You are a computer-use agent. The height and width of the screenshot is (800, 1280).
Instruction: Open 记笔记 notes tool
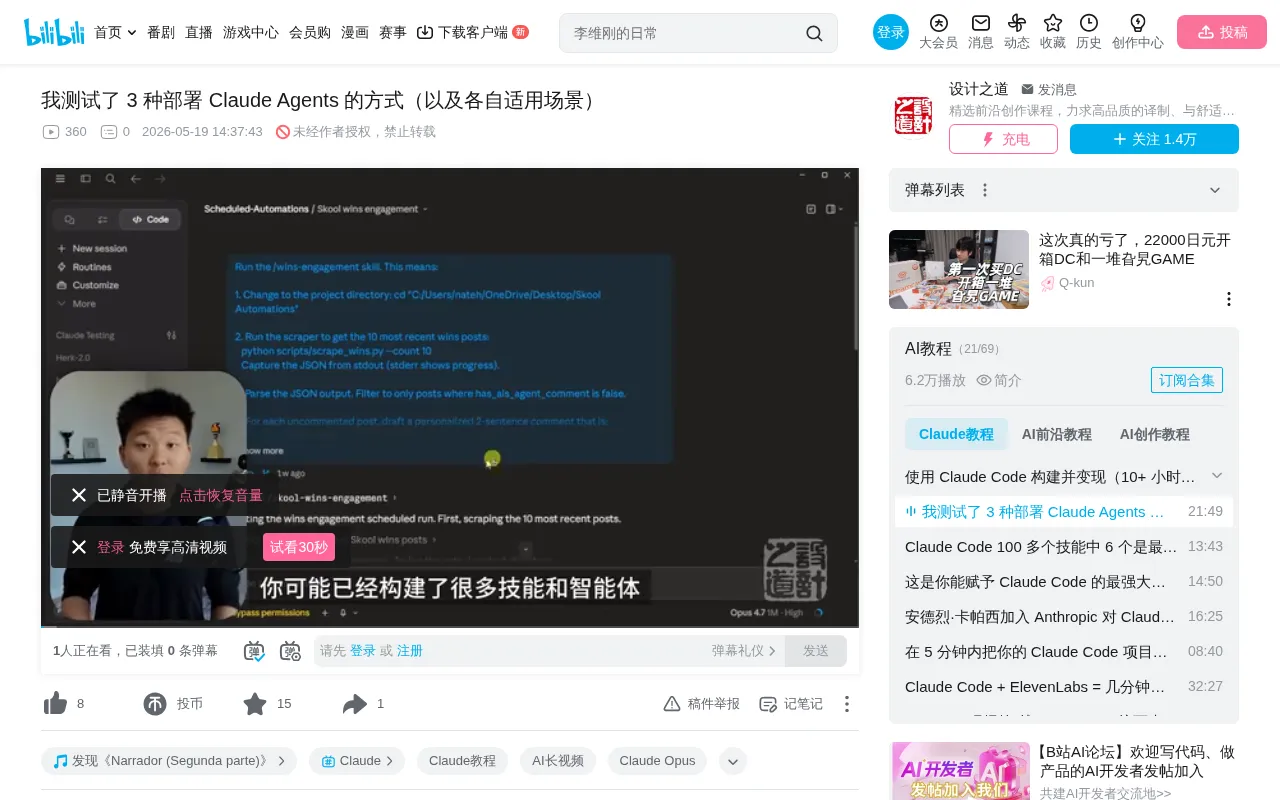click(x=791, y=704)
